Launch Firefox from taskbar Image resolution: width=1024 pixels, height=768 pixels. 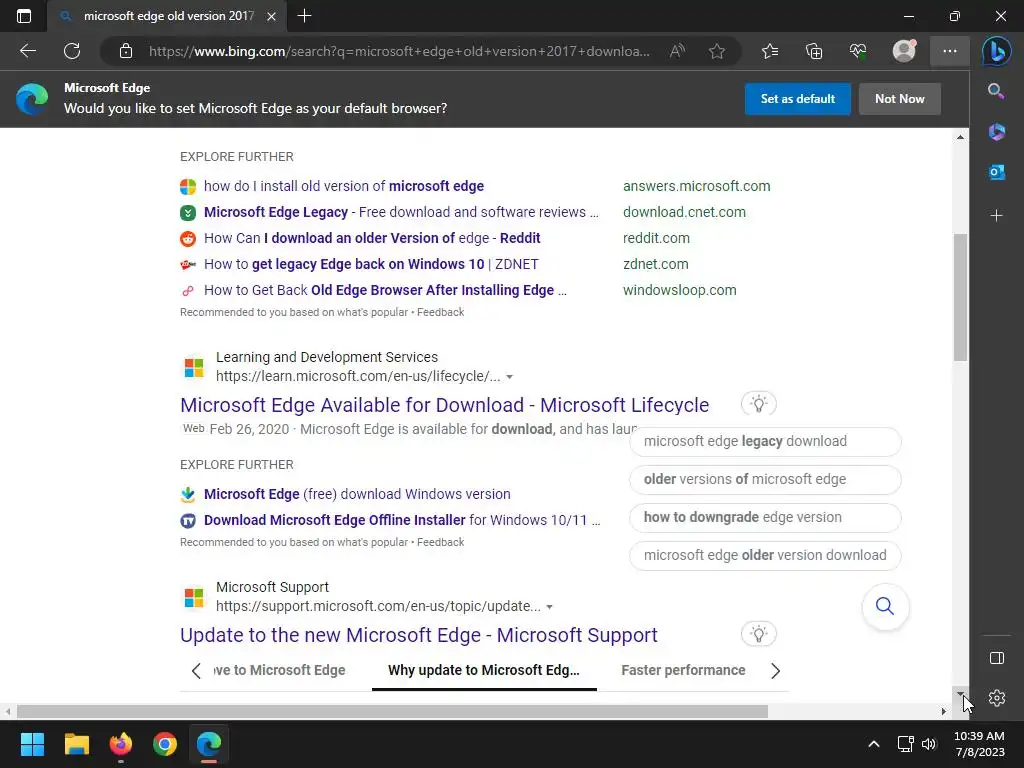121,744
